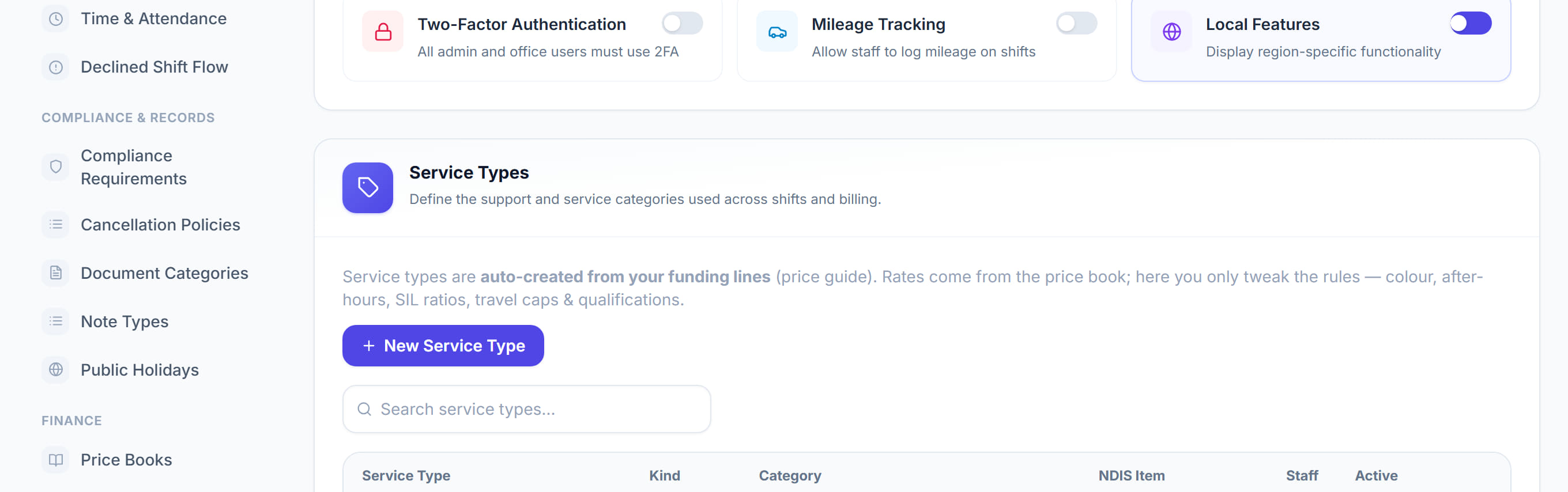The image size is (1568, 492).
Task: Create a New Service Type
Action: pyautogui.click(x=443, y=346)
